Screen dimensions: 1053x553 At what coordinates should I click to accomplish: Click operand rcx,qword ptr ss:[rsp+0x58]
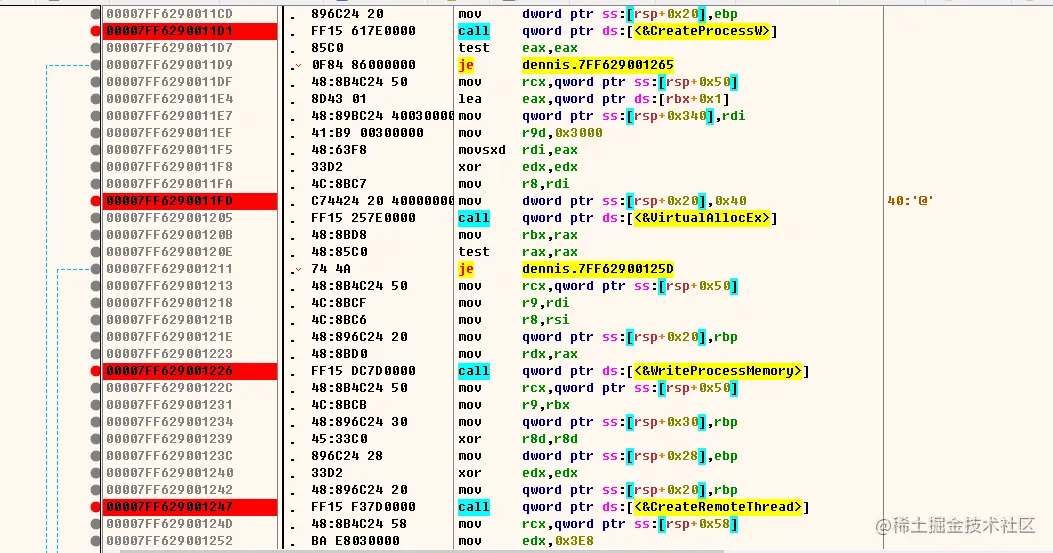(x=630, y=524)
